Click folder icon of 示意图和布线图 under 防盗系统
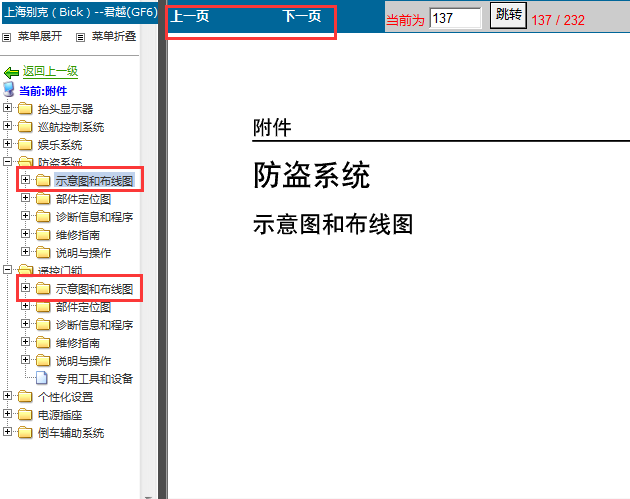 tap(43, 180)
